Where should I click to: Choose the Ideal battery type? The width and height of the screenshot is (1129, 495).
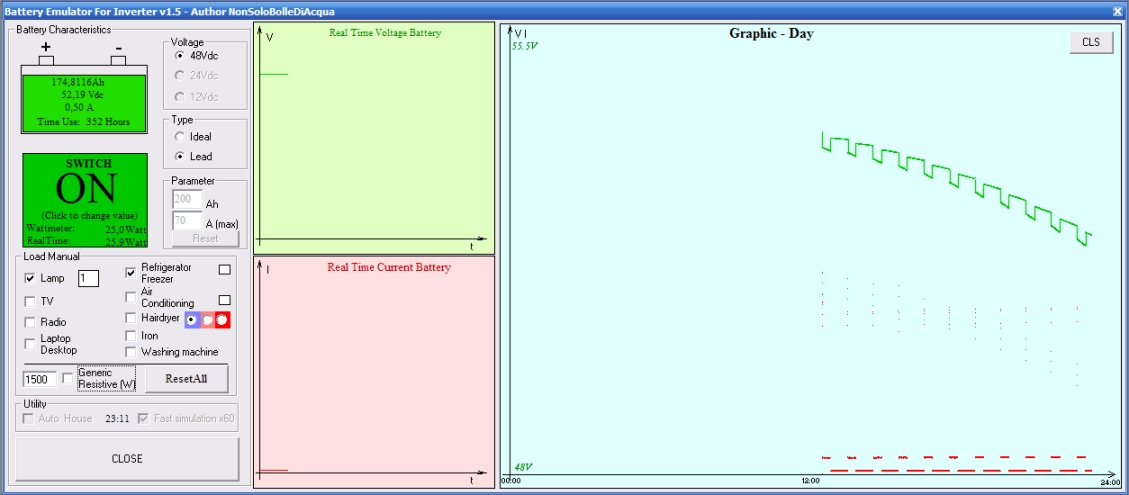180,136
